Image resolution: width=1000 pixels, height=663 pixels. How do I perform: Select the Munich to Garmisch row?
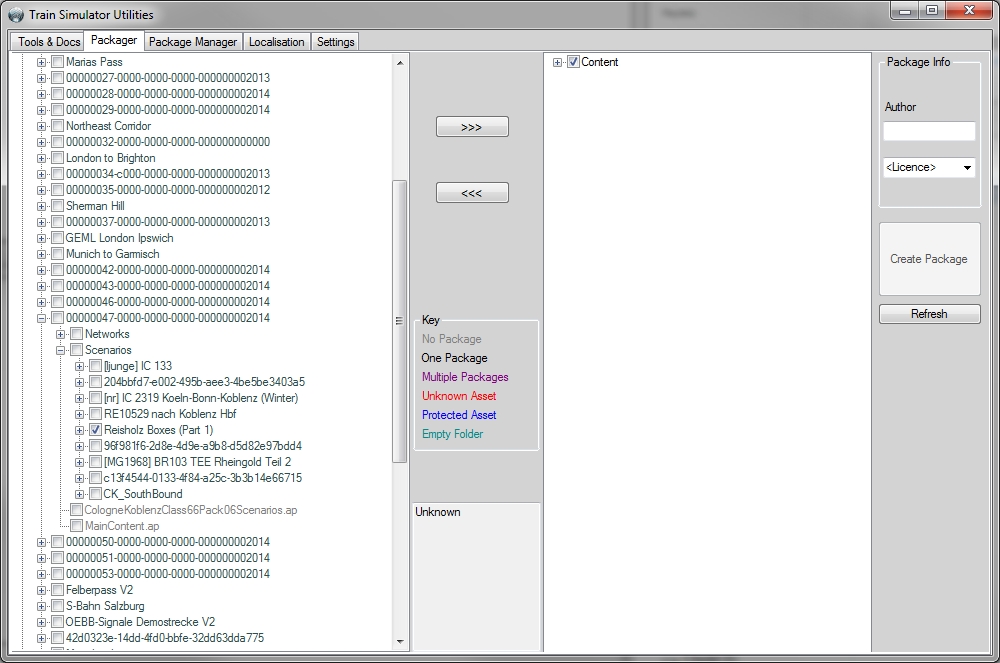112,254
